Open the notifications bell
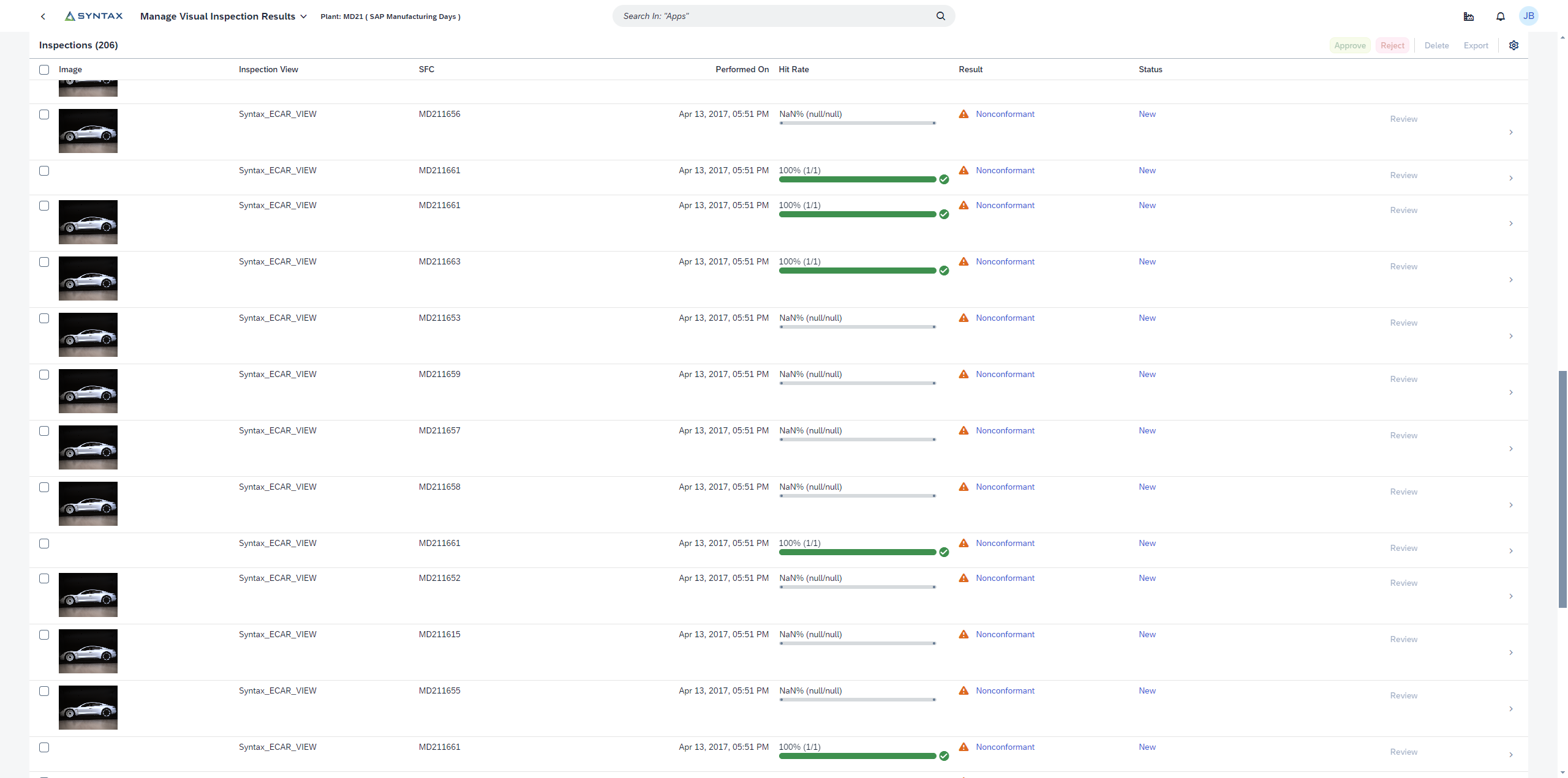1568x778 pixels. click(x=1500, y=17)
